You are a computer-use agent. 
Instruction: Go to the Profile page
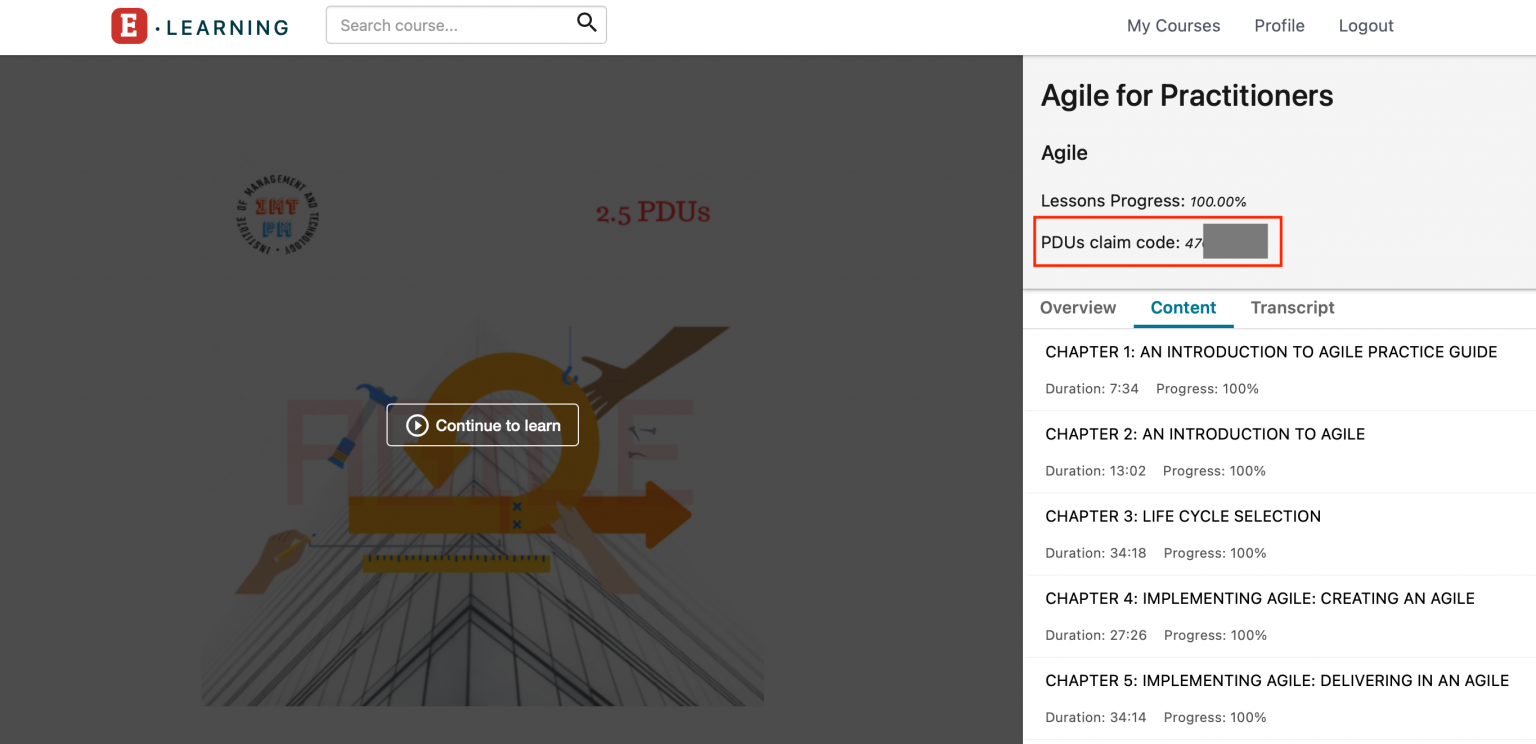pos(1279,26)
